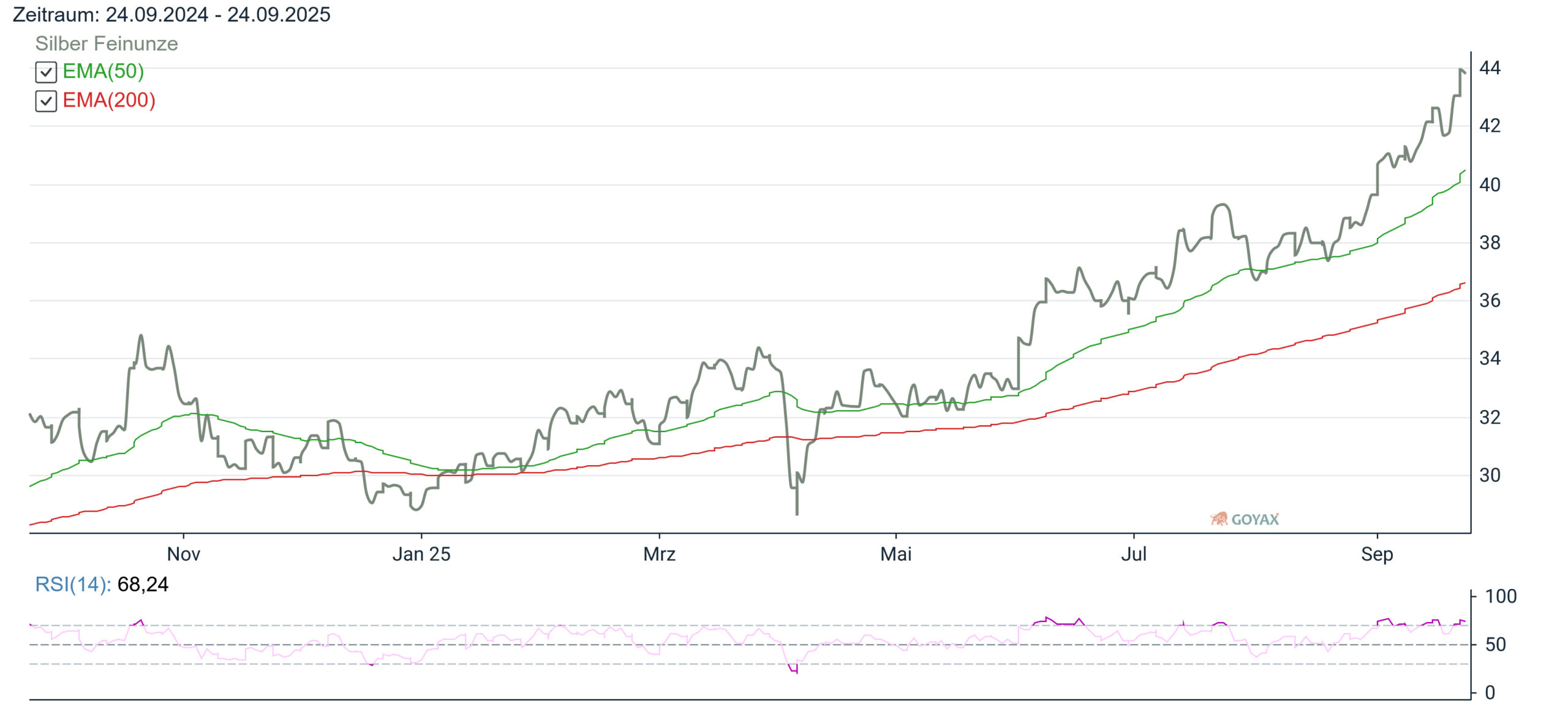Click the Sep time axis label
Image resolution: width=1568 pixels, height=706 pixels.
(x=1377, y=554)
